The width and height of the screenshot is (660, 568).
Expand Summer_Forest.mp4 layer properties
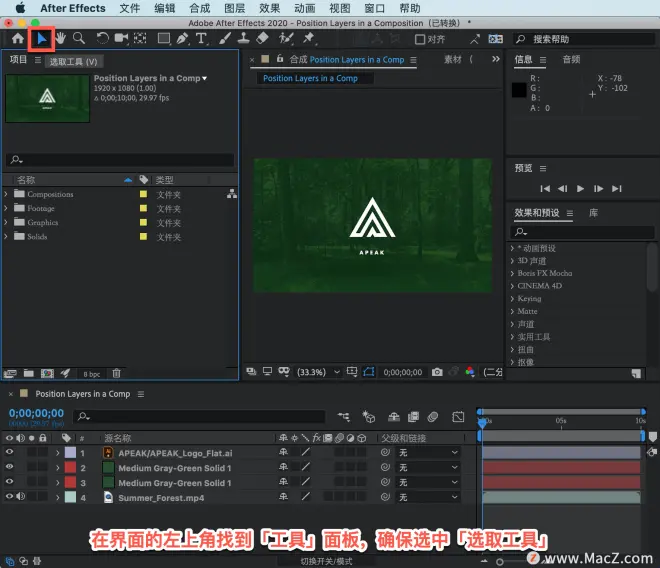point(58,498)
